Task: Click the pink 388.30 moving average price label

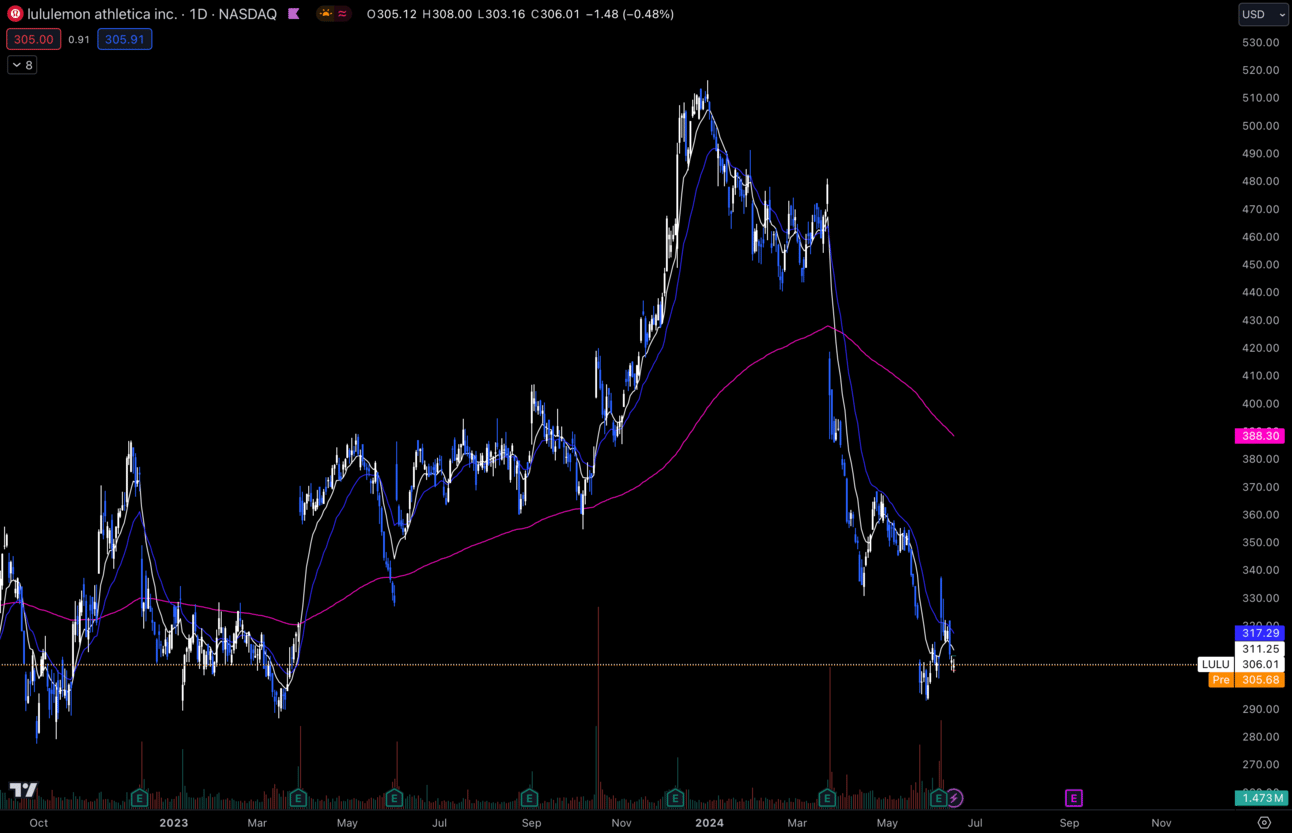Action: click(x=1260, y=436)
